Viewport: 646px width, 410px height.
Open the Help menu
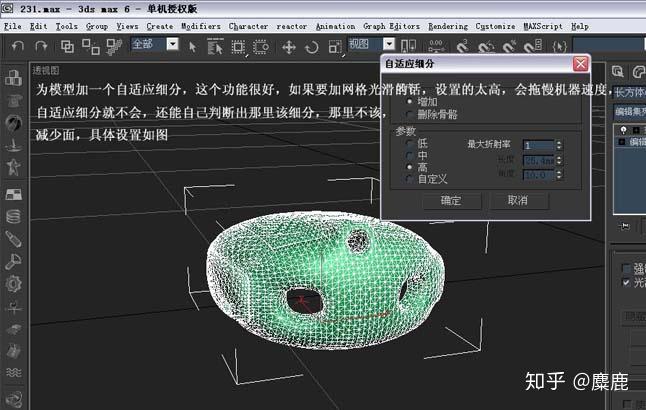tap(580, 26)
